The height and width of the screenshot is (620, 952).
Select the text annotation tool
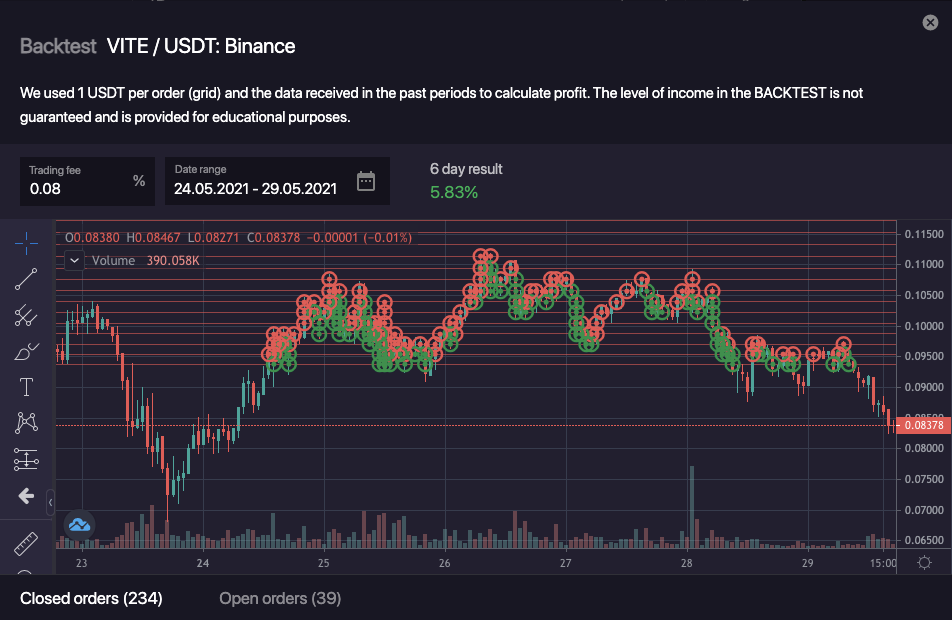pos(27,387)
